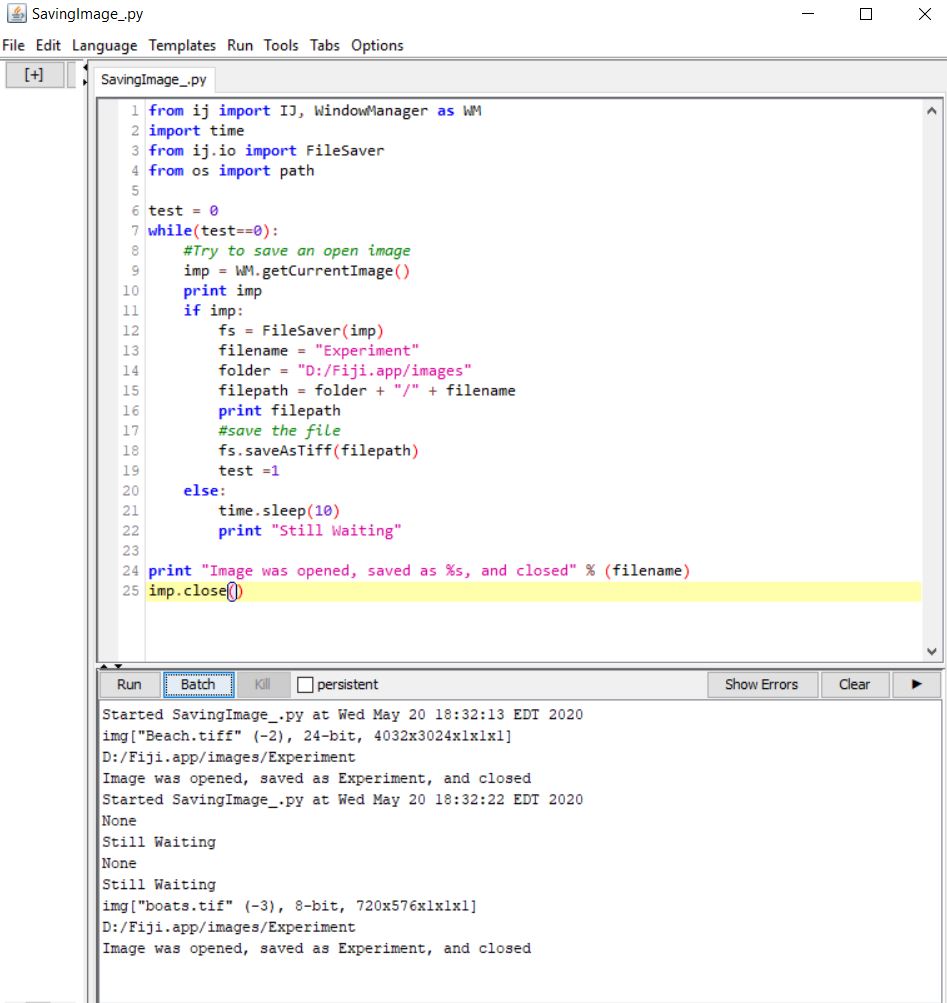Click Show Errors in the console toolbar
This screenshot has height=1003, width=947.
(762, 684)
